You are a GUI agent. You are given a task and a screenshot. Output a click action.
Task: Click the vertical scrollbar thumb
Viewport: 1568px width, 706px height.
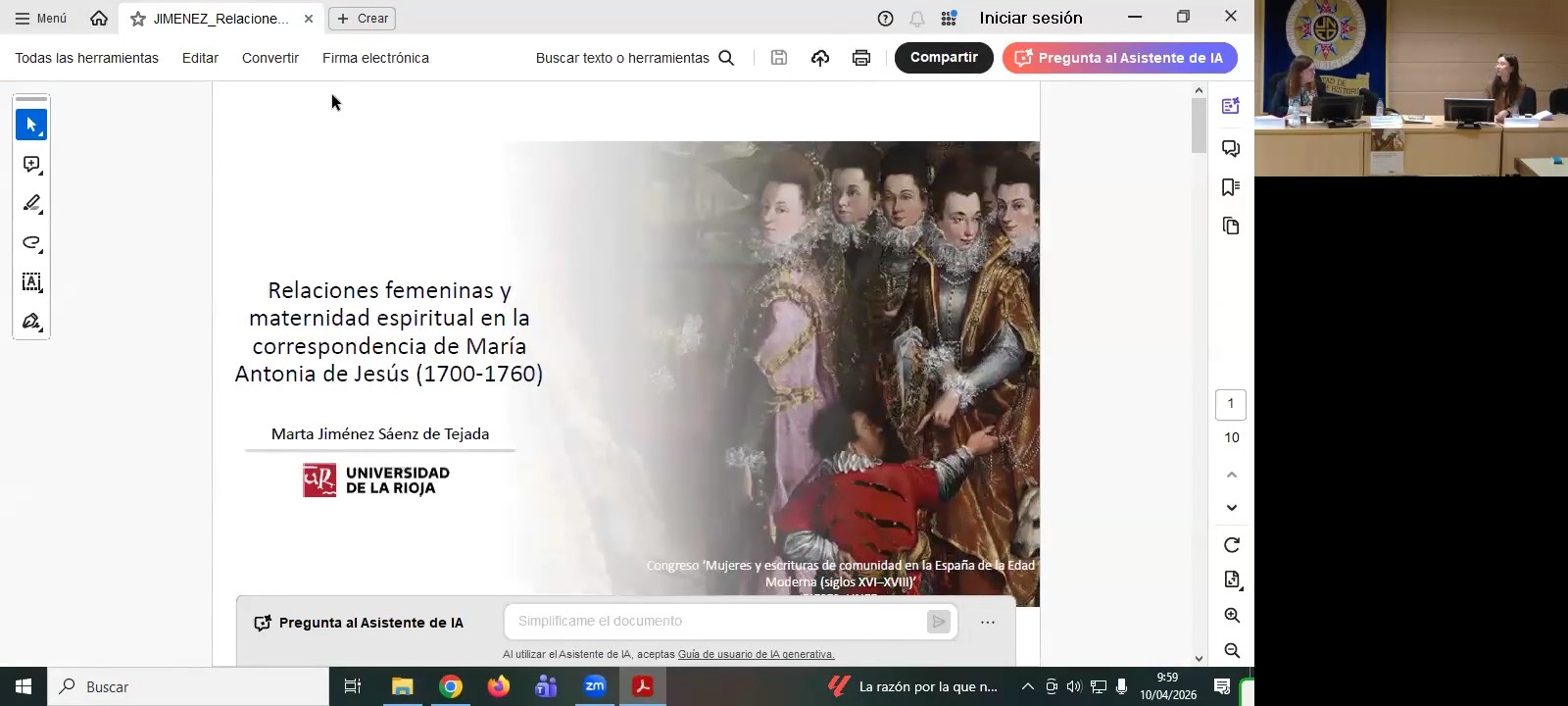[x=1199, y=126]
